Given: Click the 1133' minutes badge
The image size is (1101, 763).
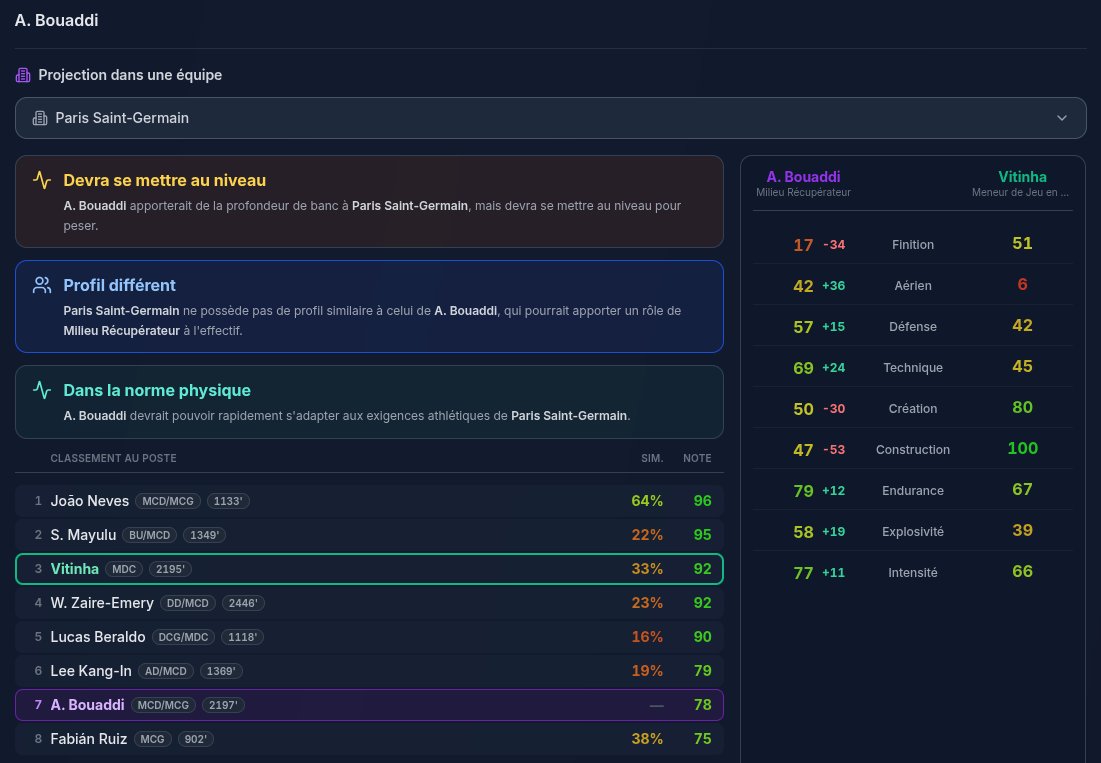Looking at the screenshot, I should coord(228,501).
